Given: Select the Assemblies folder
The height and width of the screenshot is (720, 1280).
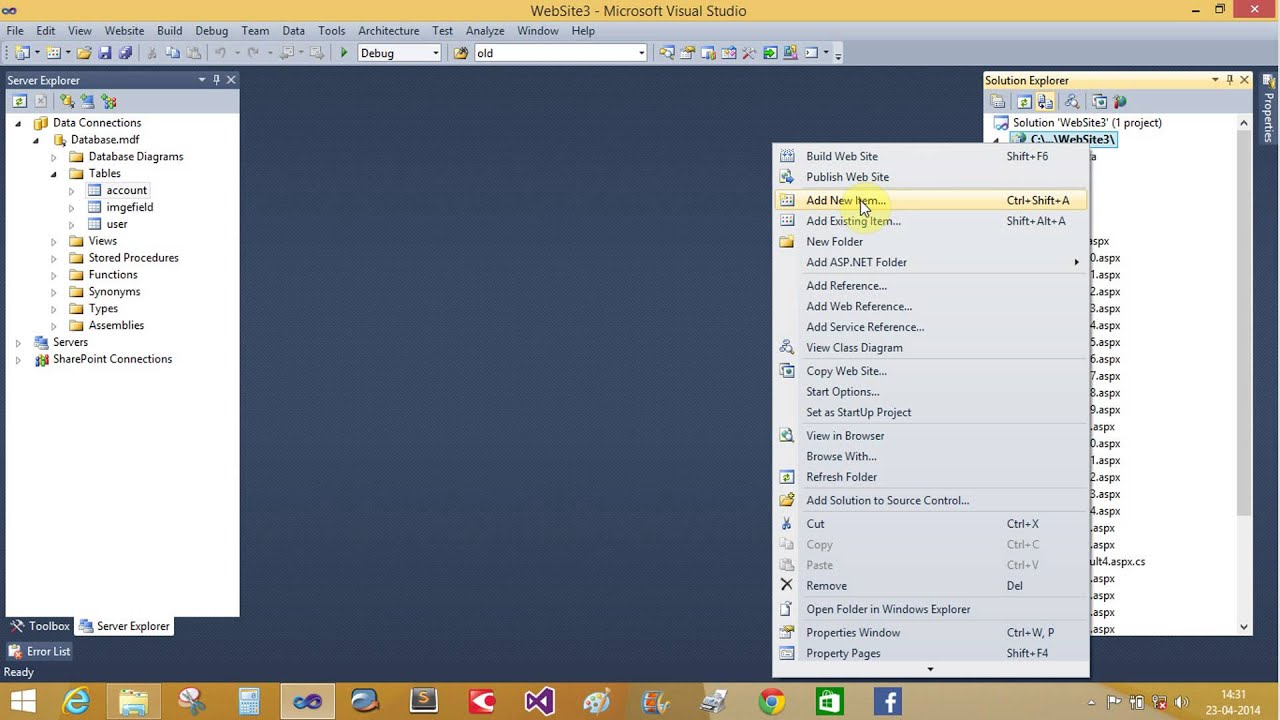Looking at the screenshot, I should tap(116, 325).
